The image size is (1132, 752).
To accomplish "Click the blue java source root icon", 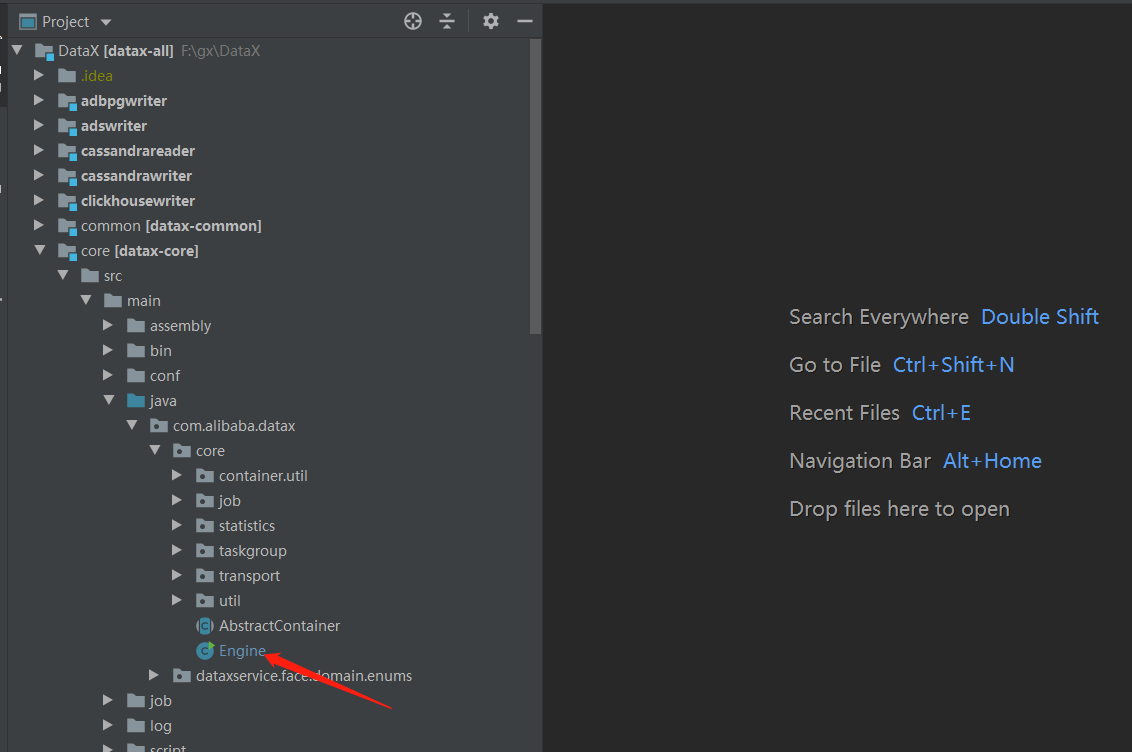I will click(x=136, y=401).
